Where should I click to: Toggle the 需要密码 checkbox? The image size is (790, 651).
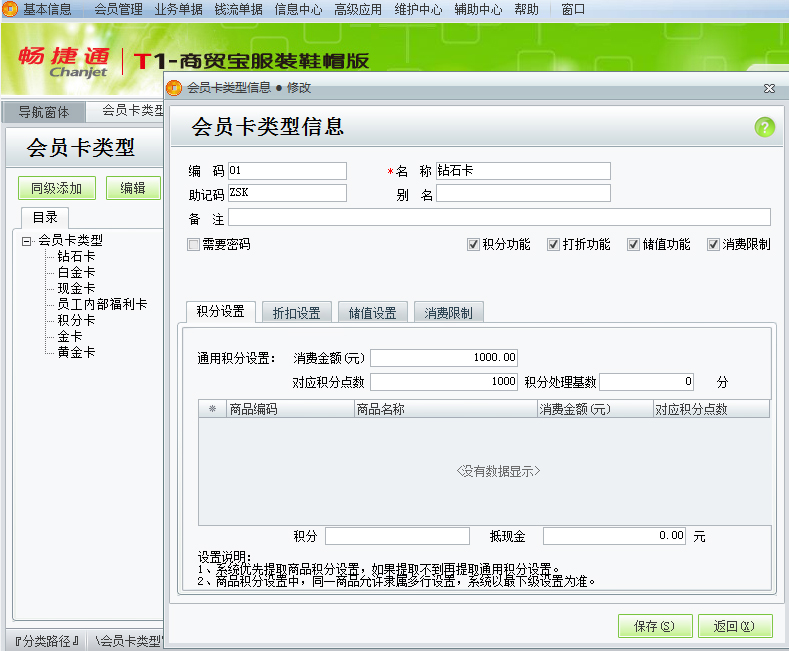pyautogui.click(x=193, y=245)
